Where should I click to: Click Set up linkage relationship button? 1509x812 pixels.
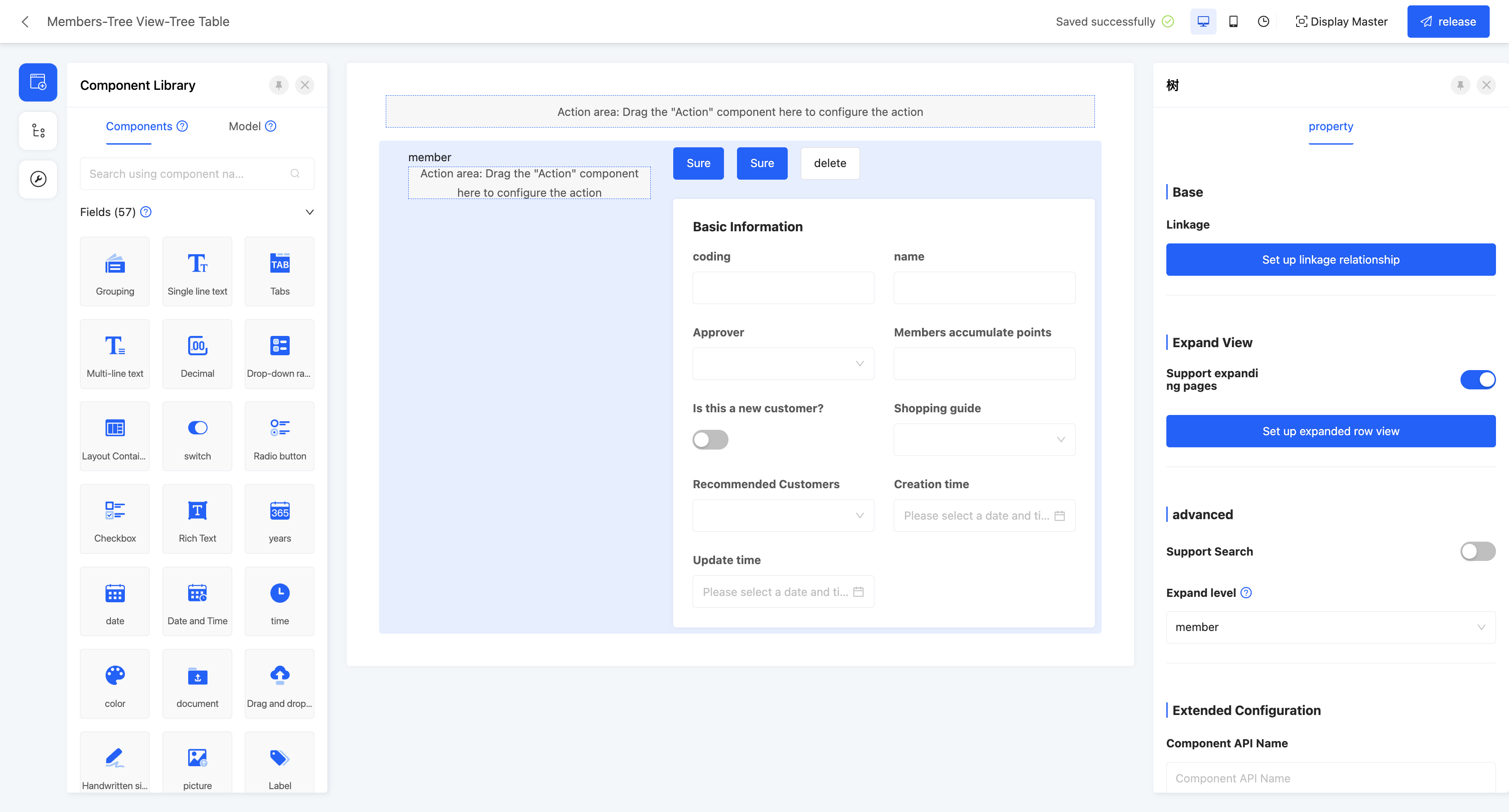click(x=1330, y=260)
